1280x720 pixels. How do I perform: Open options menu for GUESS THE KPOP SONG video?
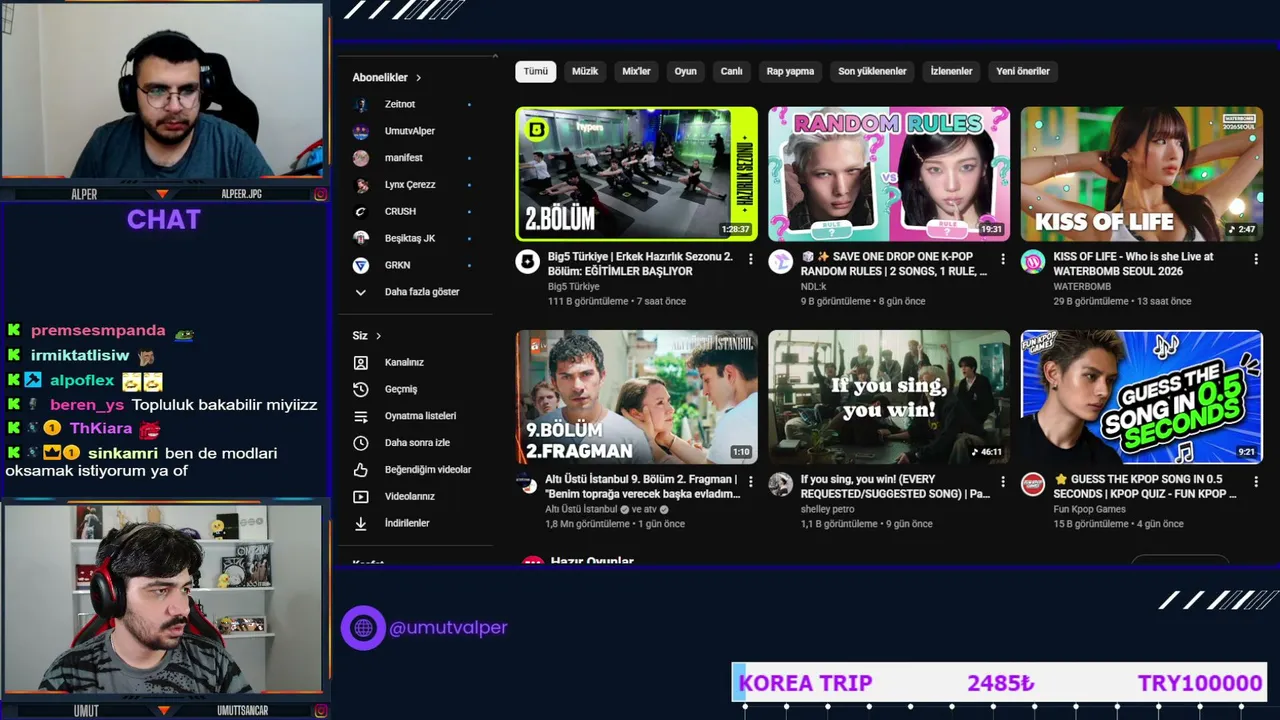[1256, 482]
